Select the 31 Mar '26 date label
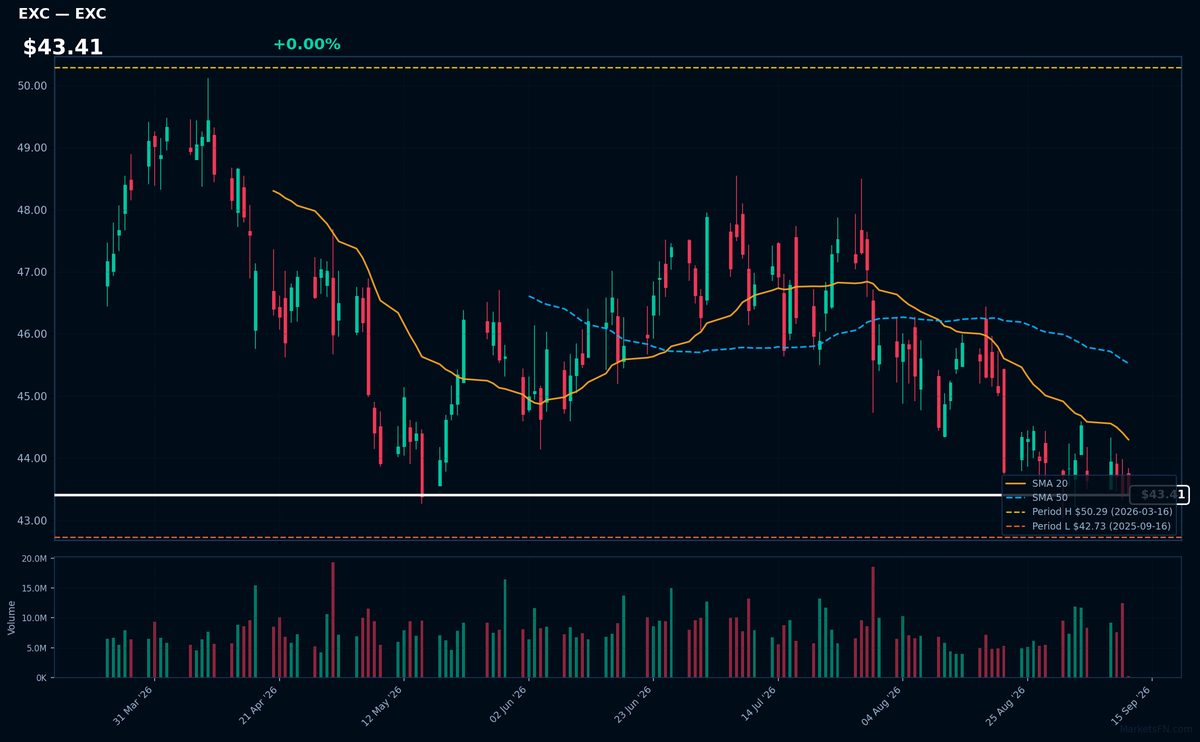 tap(133, 705)
